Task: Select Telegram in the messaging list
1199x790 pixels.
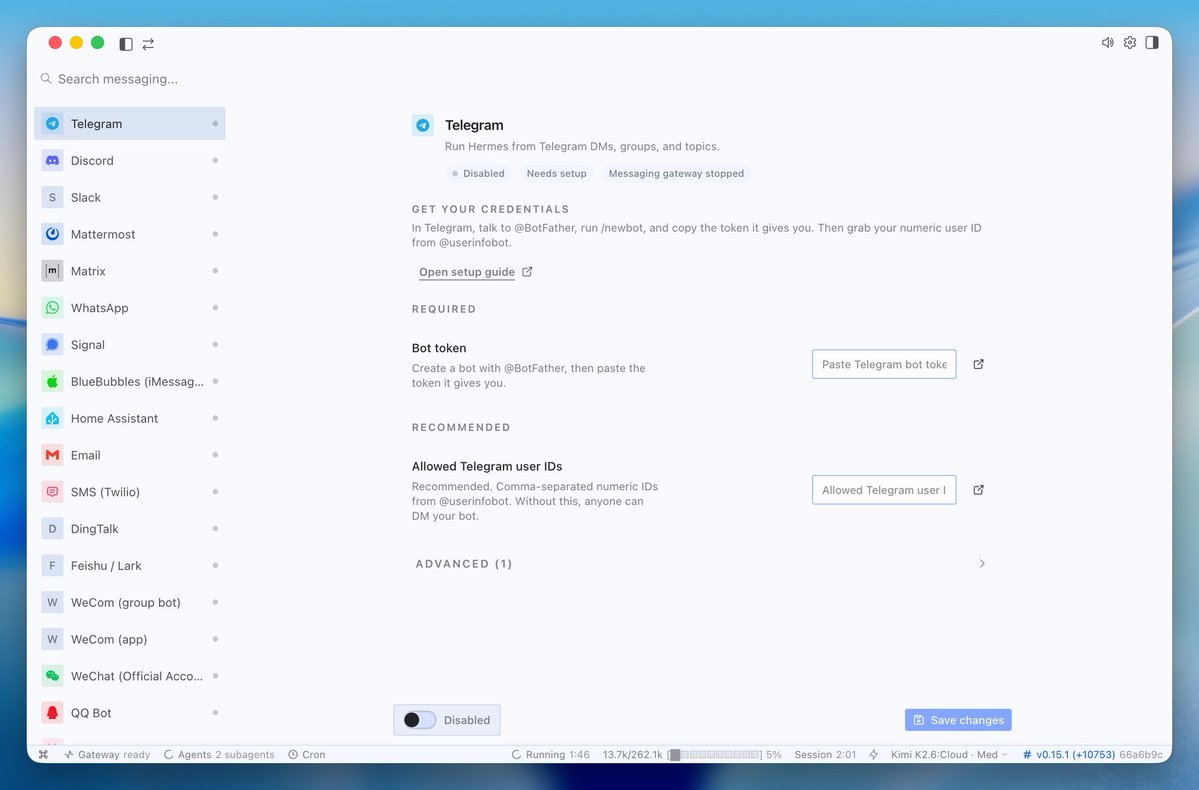Action: pyautogui.click(x=129, y=123)
